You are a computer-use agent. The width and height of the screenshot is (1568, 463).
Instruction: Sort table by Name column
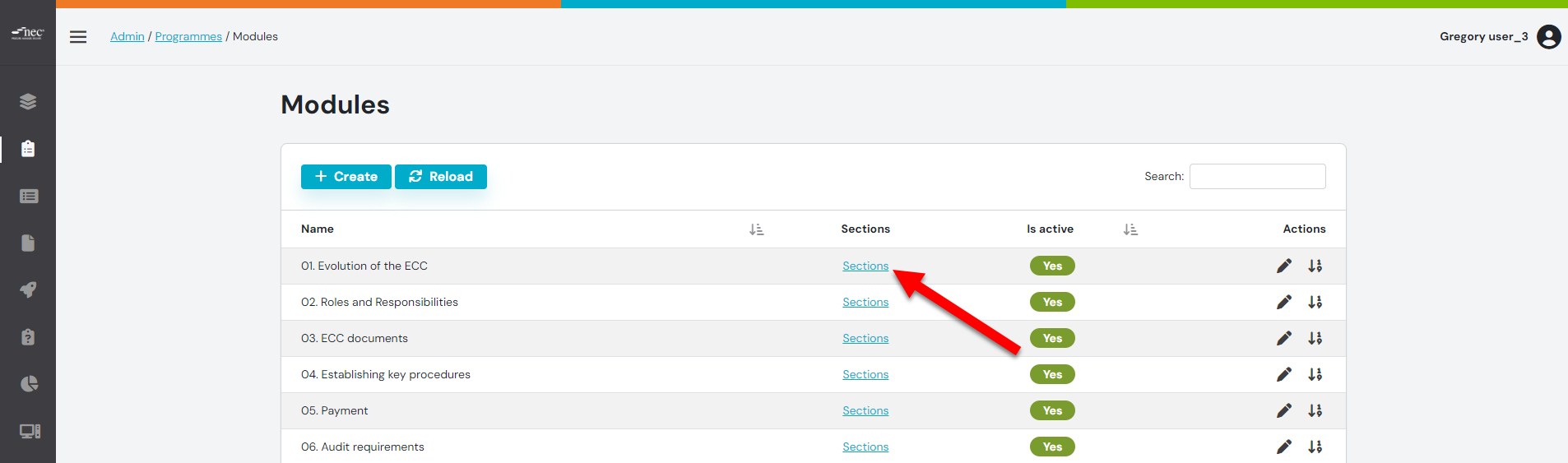pyautogui.click(x=756, y=229)
